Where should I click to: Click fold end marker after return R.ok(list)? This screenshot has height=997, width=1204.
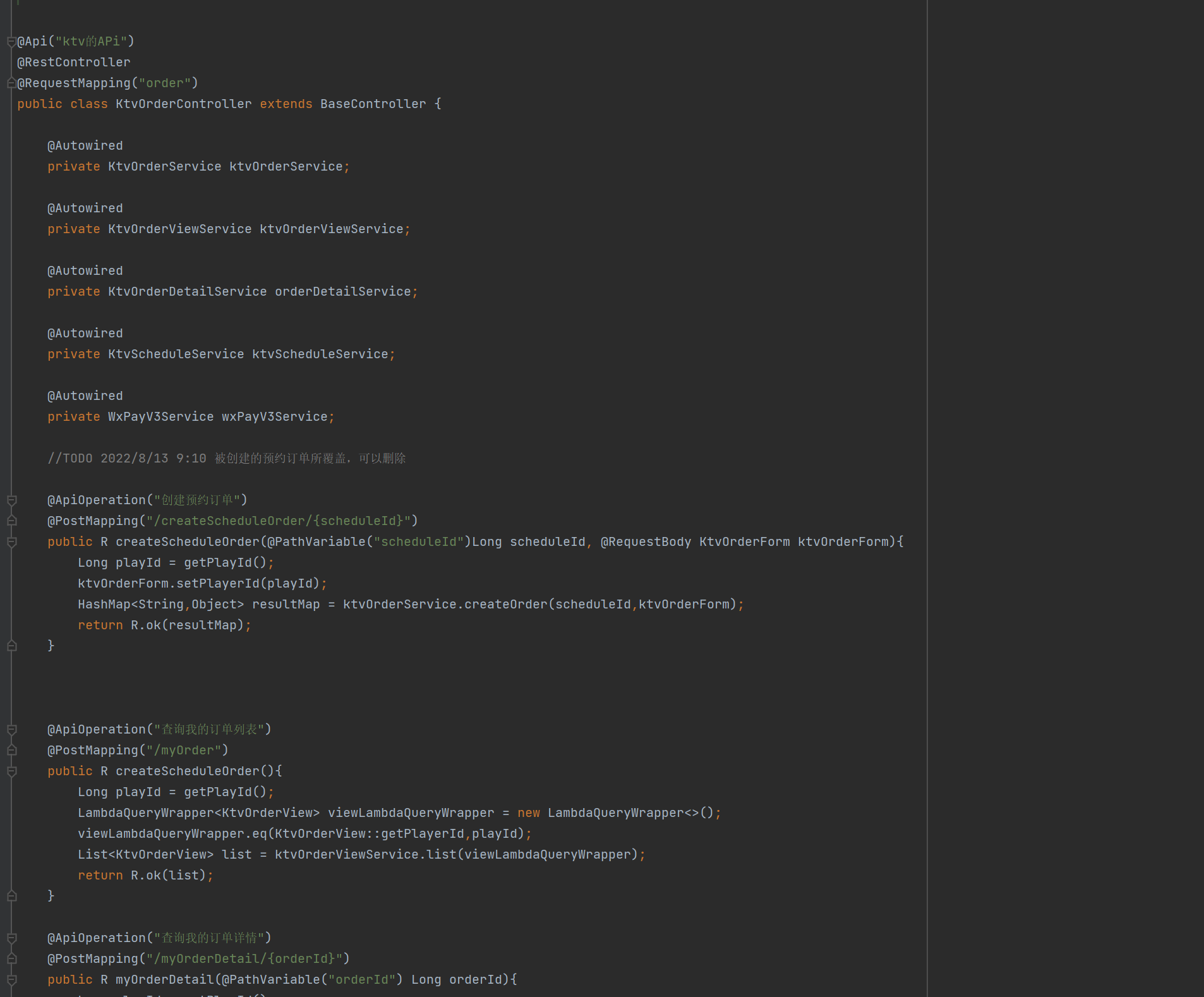(x=11, y=896)
